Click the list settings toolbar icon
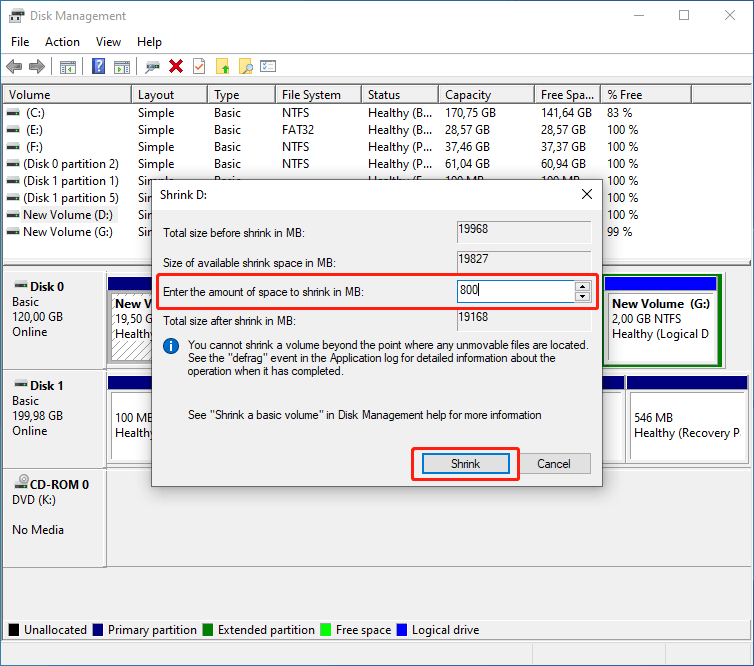 (268, 66)
